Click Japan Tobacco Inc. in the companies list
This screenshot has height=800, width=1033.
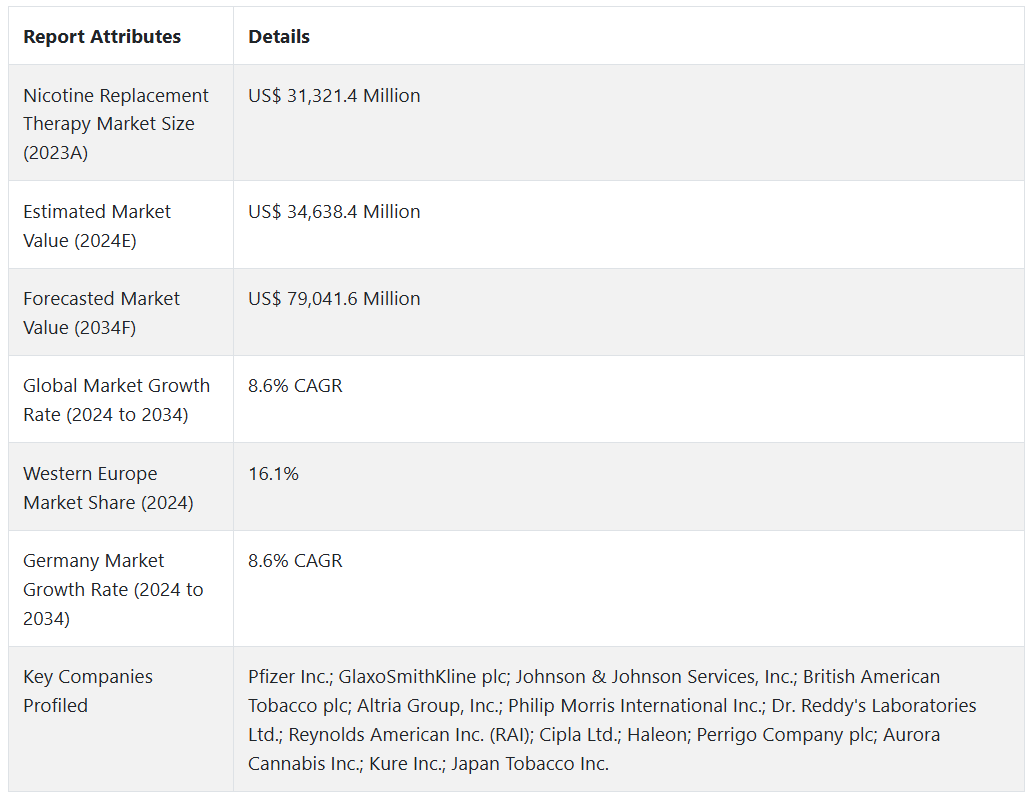(530, 764)
